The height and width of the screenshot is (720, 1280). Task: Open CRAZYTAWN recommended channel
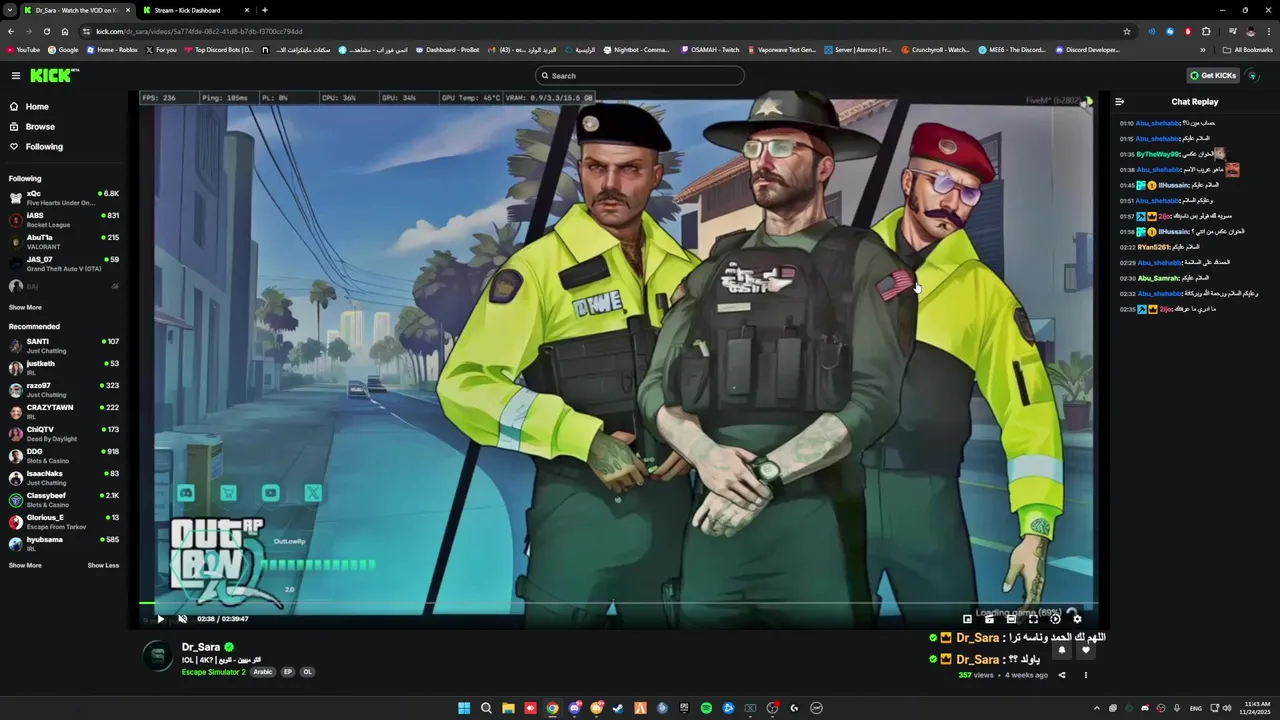(64, 412)
